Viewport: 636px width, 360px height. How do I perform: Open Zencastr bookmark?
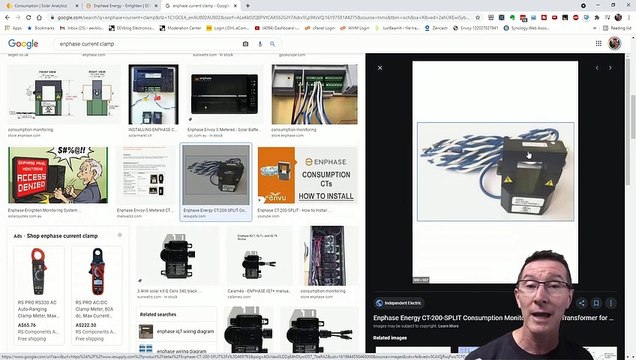click(436, 28)
